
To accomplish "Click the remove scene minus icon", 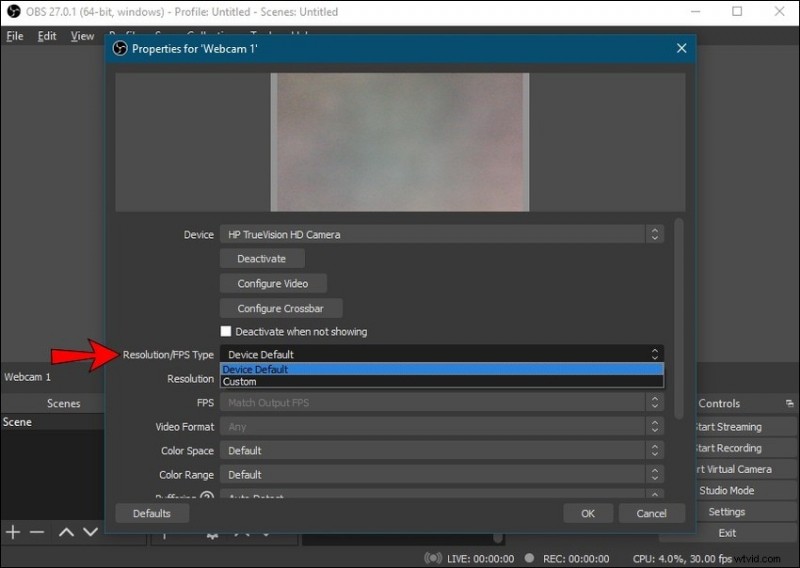I will coord(37,532).
